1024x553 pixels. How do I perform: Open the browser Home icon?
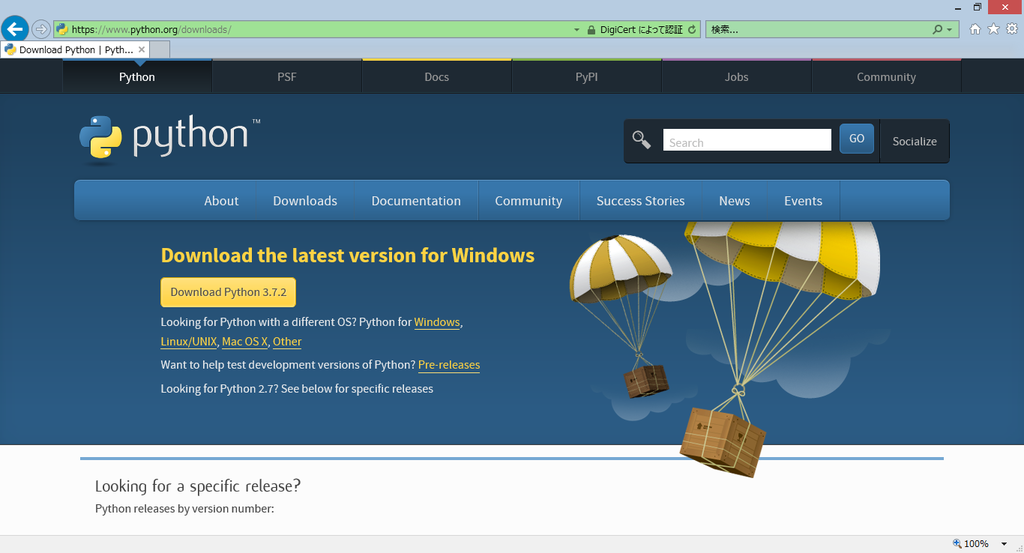click(975, 29)
